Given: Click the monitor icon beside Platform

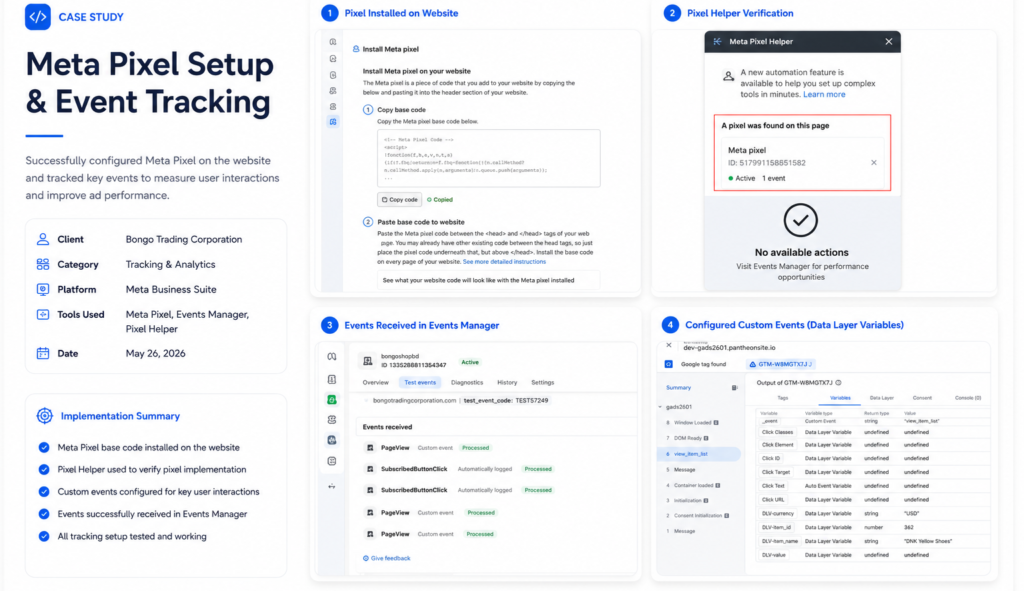Looking at the screenshot, I should 42,289.
